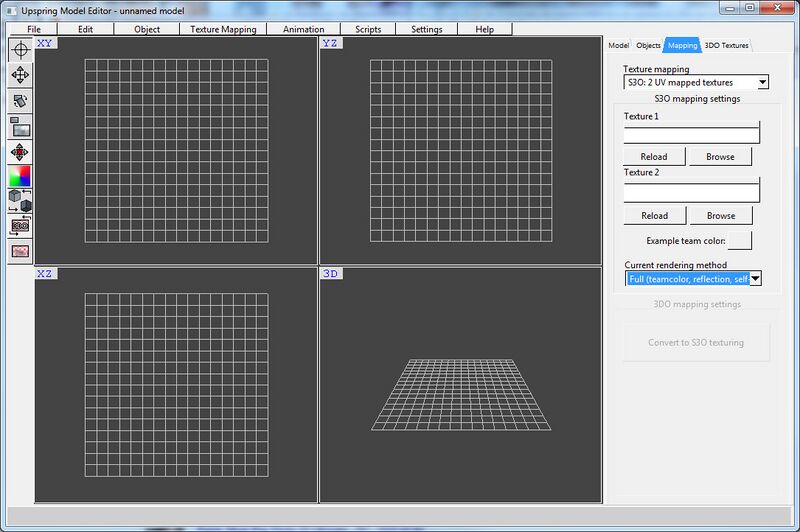Open the Texture Mapping menu
Viewport: 800px width, 532px height.
[x=223, y=29]
